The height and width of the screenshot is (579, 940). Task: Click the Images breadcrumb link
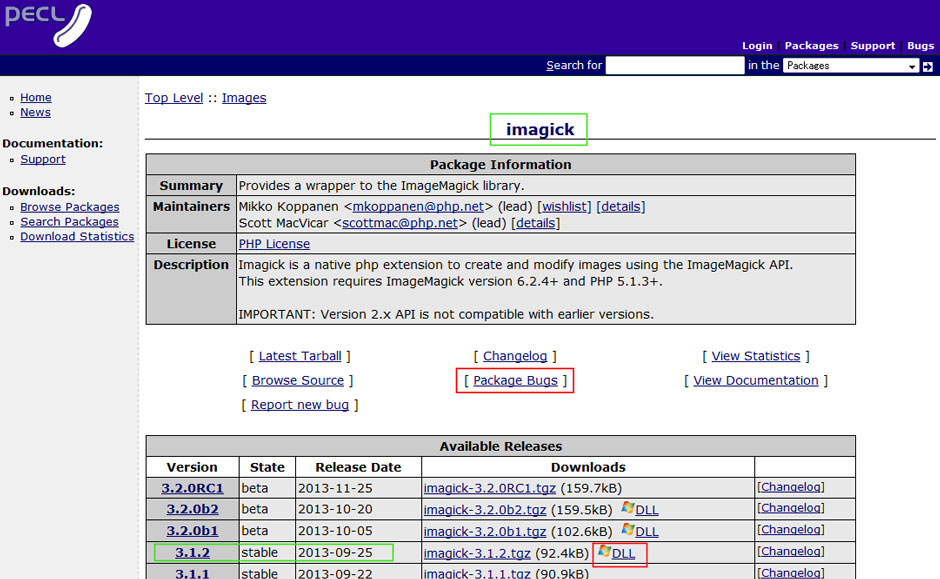[244, 98]
